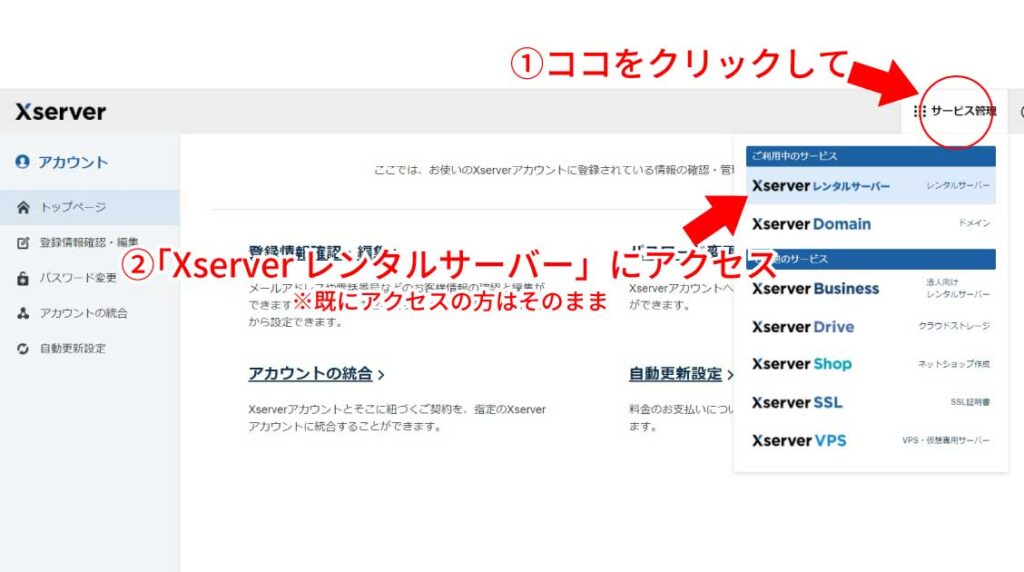
Task: Click the ご利用中のサービス section header
Action: coord(871,156)
